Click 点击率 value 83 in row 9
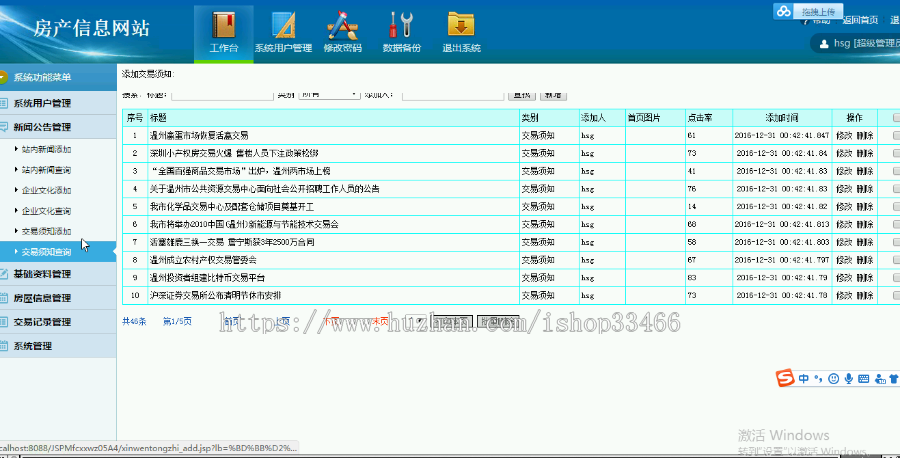Screen dimensions: 900x458 point(692,278)
